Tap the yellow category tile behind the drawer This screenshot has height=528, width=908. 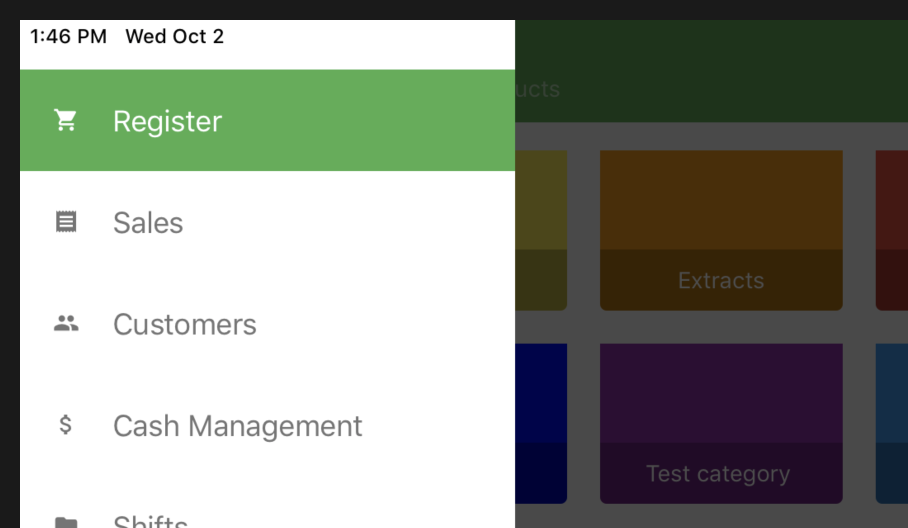point(541,230)
